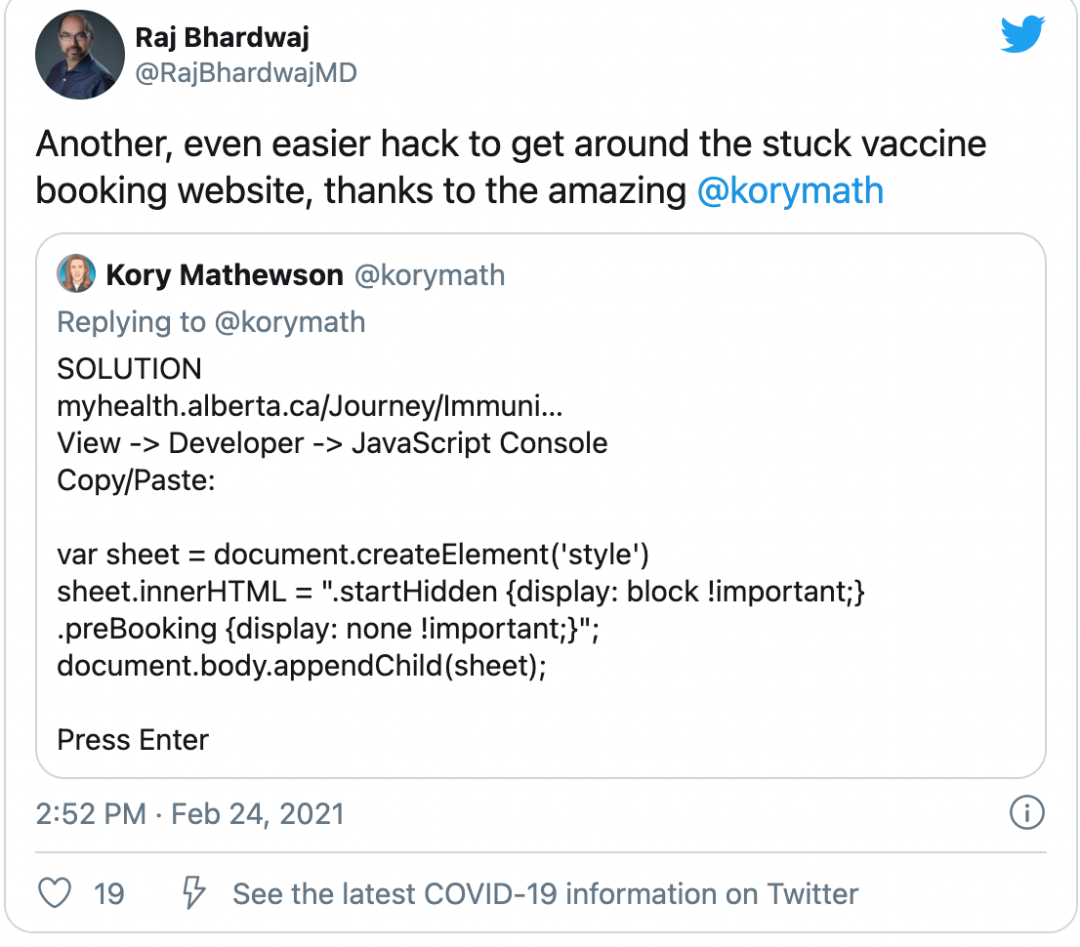This screenshot has width=1080, height=947.
Task: Click the main tweet text about vaccine booking
Action: pos(511,167)
